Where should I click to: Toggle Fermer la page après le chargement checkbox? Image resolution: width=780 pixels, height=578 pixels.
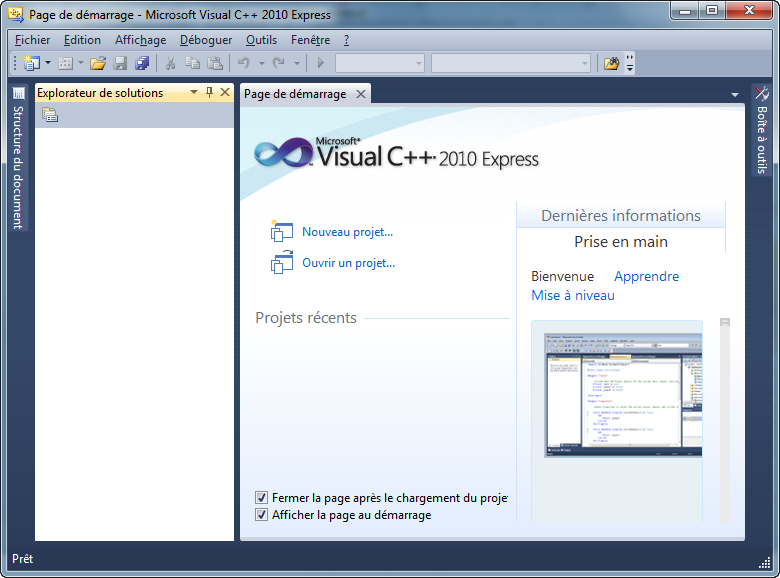pos(261,497)
